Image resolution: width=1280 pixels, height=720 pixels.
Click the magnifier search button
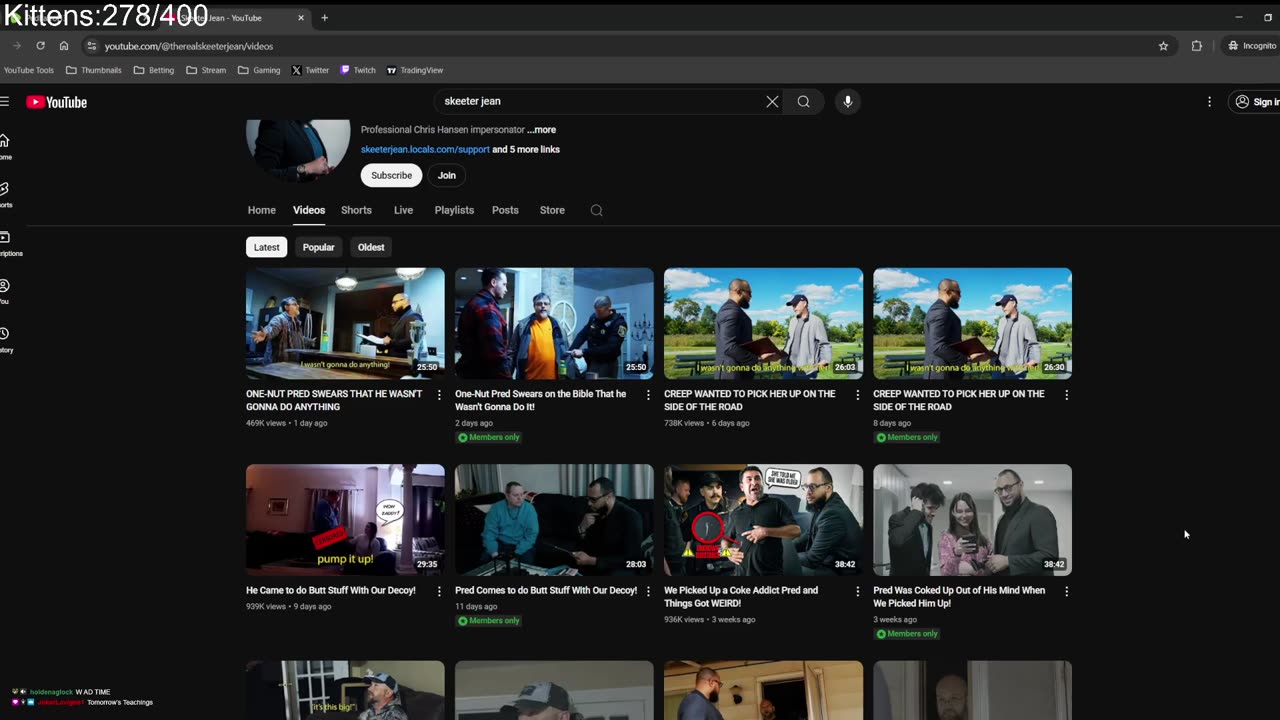click(x=803, y=101)
